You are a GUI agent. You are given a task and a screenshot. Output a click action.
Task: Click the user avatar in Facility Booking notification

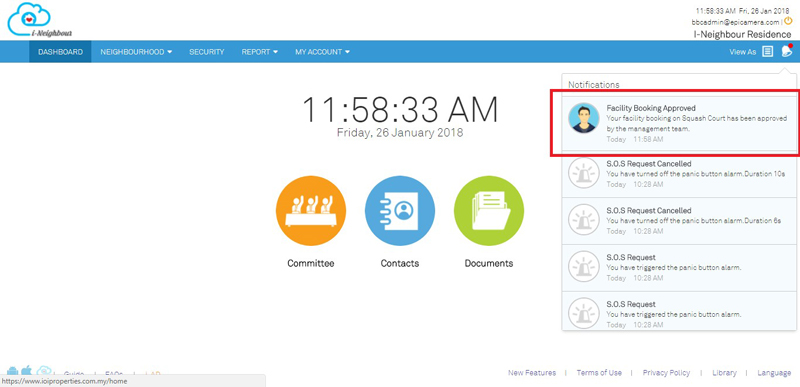pyautogui.click(x=584, y=118)
